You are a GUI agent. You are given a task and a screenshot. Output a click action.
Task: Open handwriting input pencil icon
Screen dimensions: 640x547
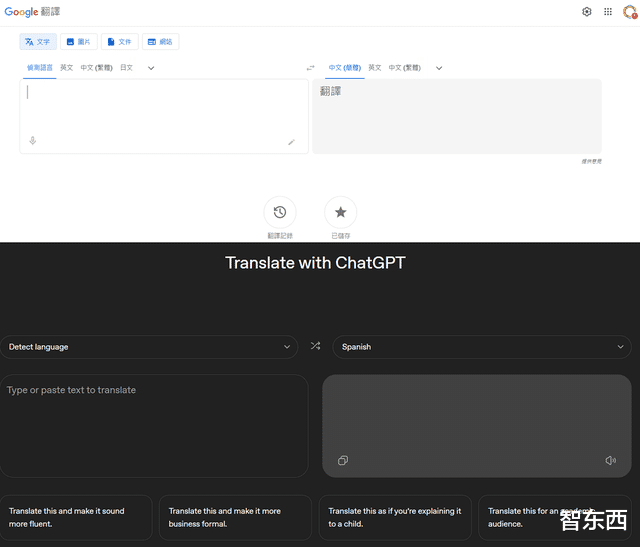coord(291,142)
